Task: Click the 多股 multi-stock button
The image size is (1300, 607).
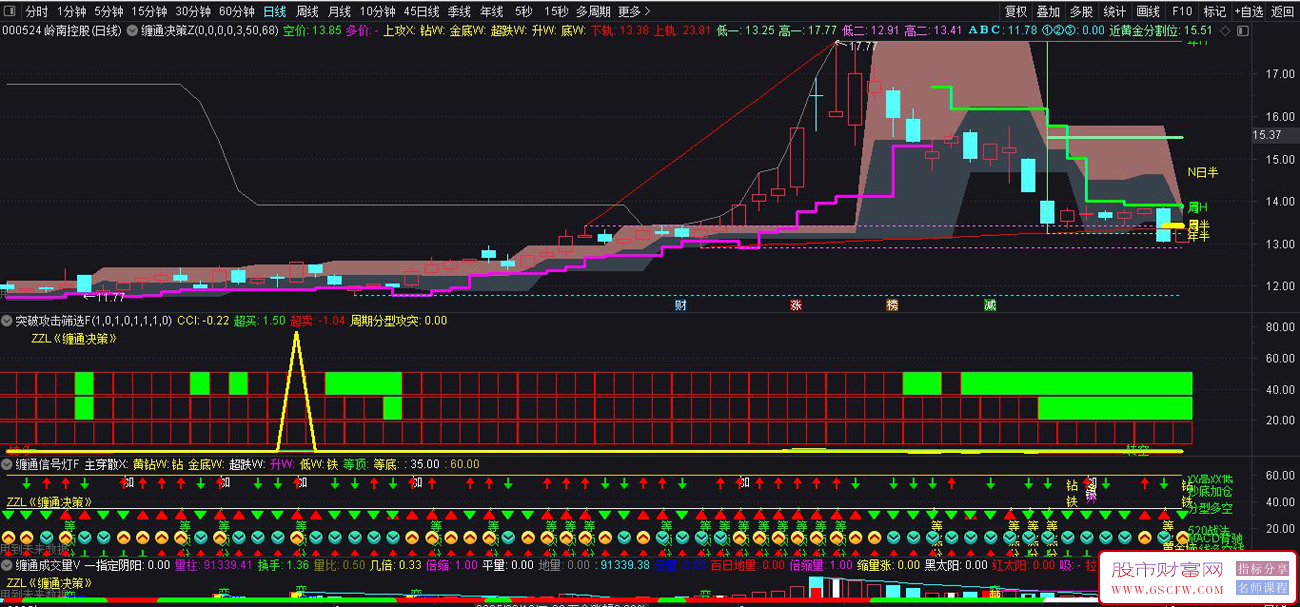Action: click(1081, 12)
